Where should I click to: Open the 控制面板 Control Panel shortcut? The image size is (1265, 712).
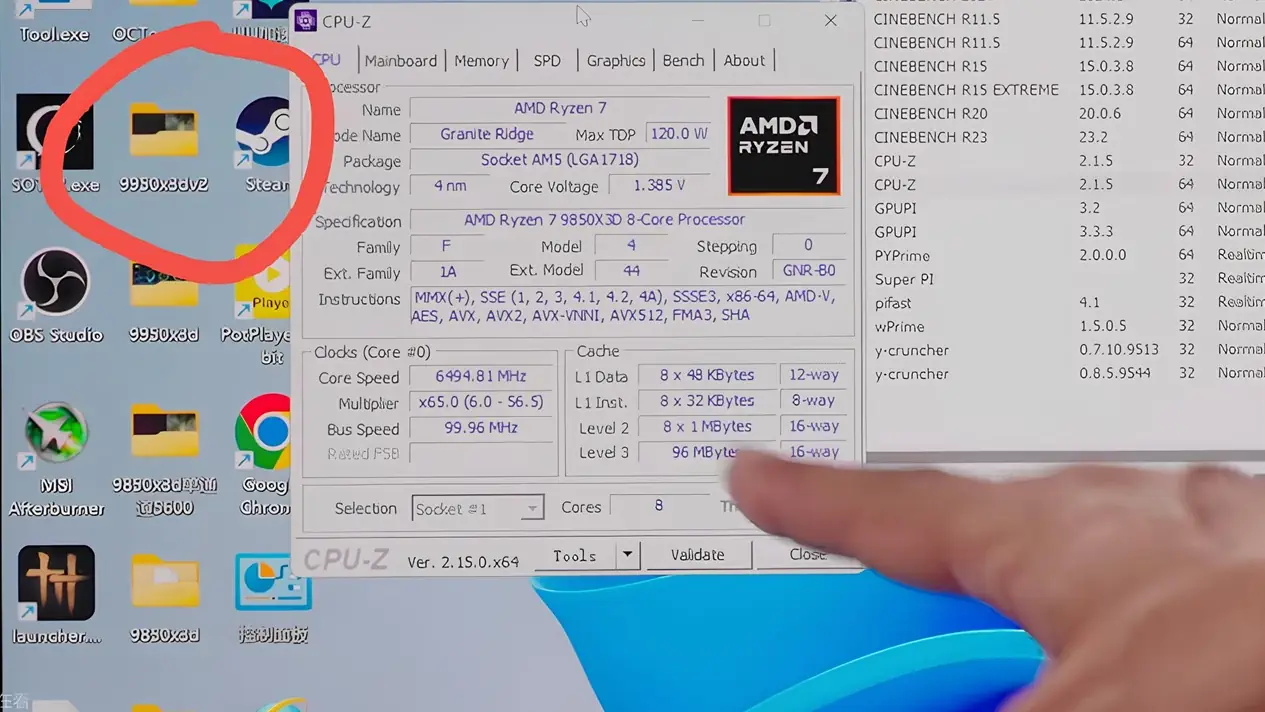pyautogui.click(x=273, y=597)
